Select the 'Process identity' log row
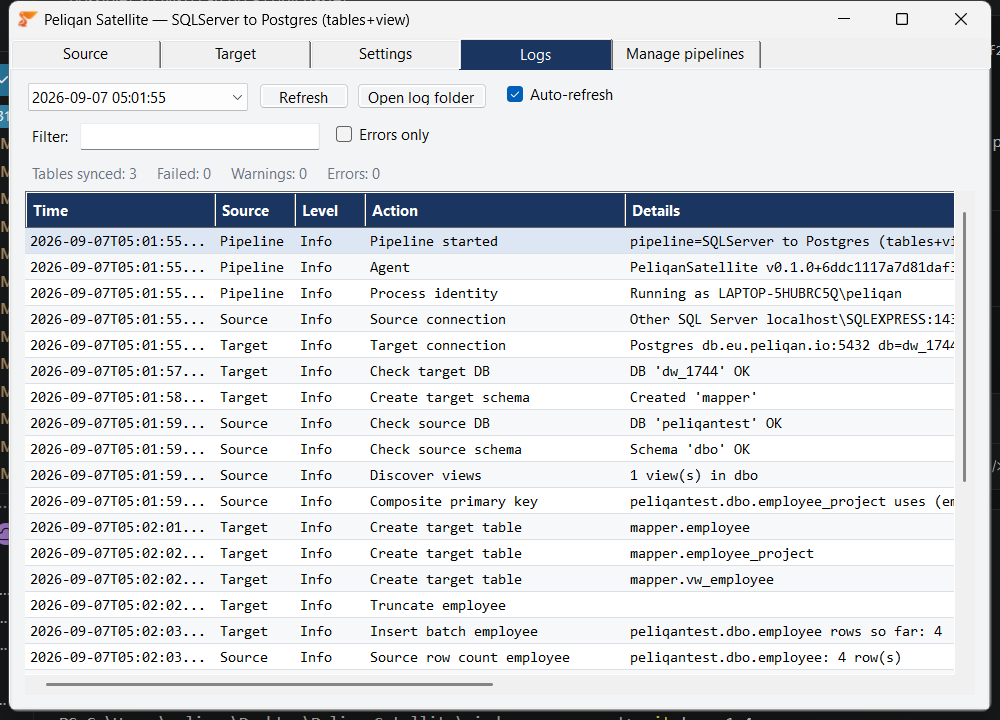Screen dimensions: 1000x720 [490, 293]
